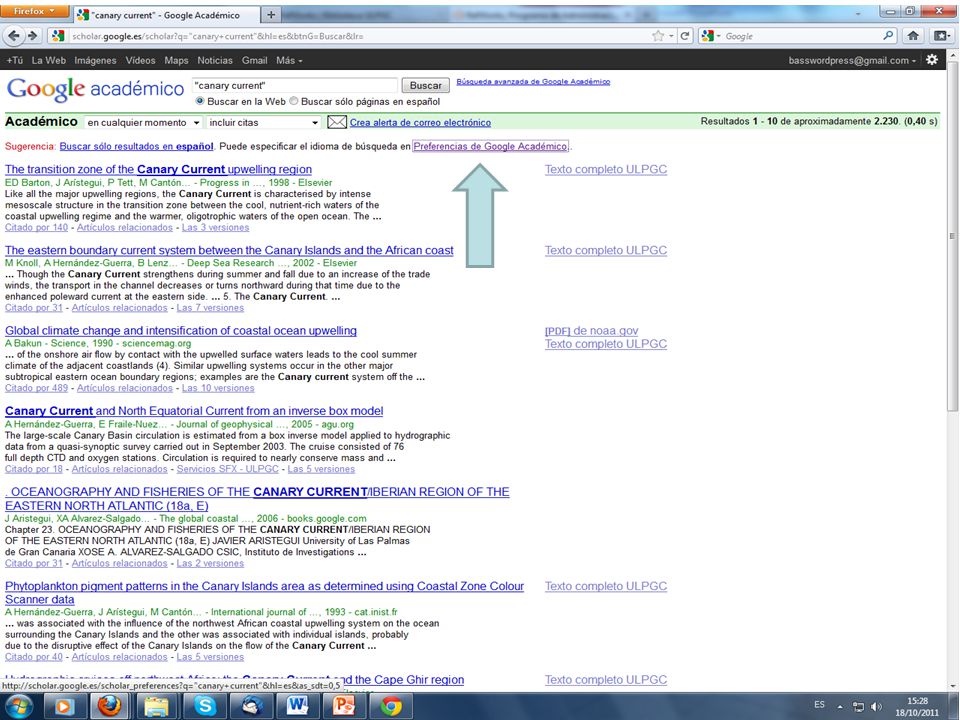Open the bookmark star dropdown arrow

[672, 36]
